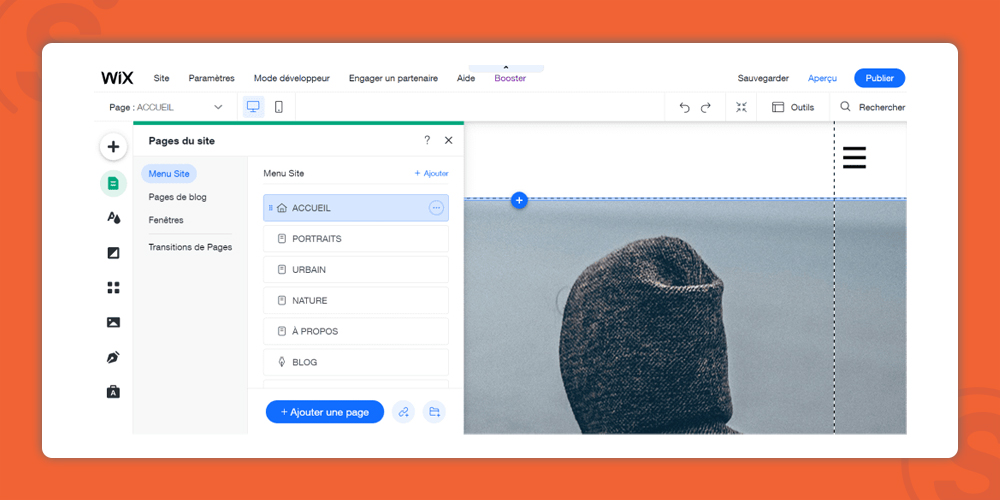This screenshot has height=500, width=1000.
Task: Select the BLOG page row
Action: click(356, 362)
